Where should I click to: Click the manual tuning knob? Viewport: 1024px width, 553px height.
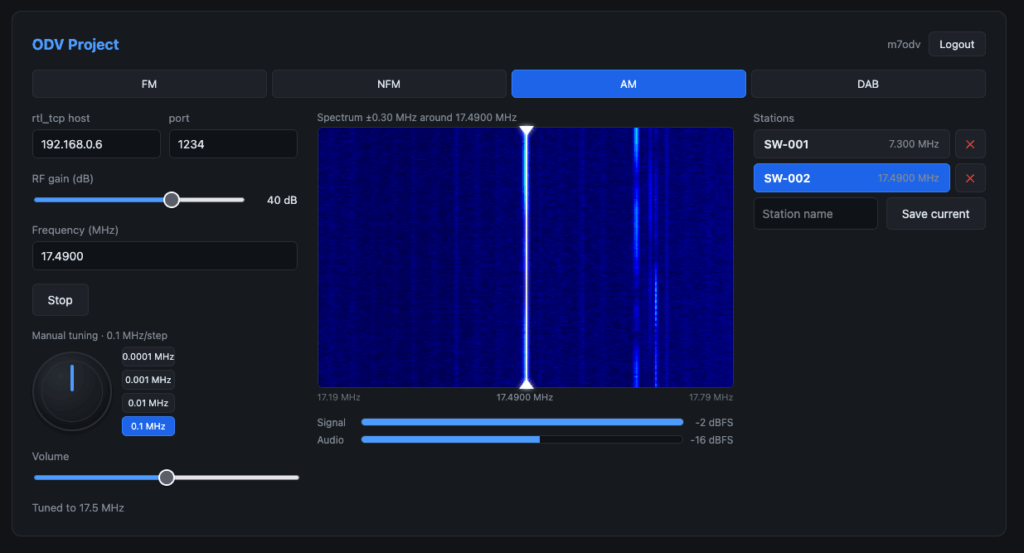click(x=72, y=391)
